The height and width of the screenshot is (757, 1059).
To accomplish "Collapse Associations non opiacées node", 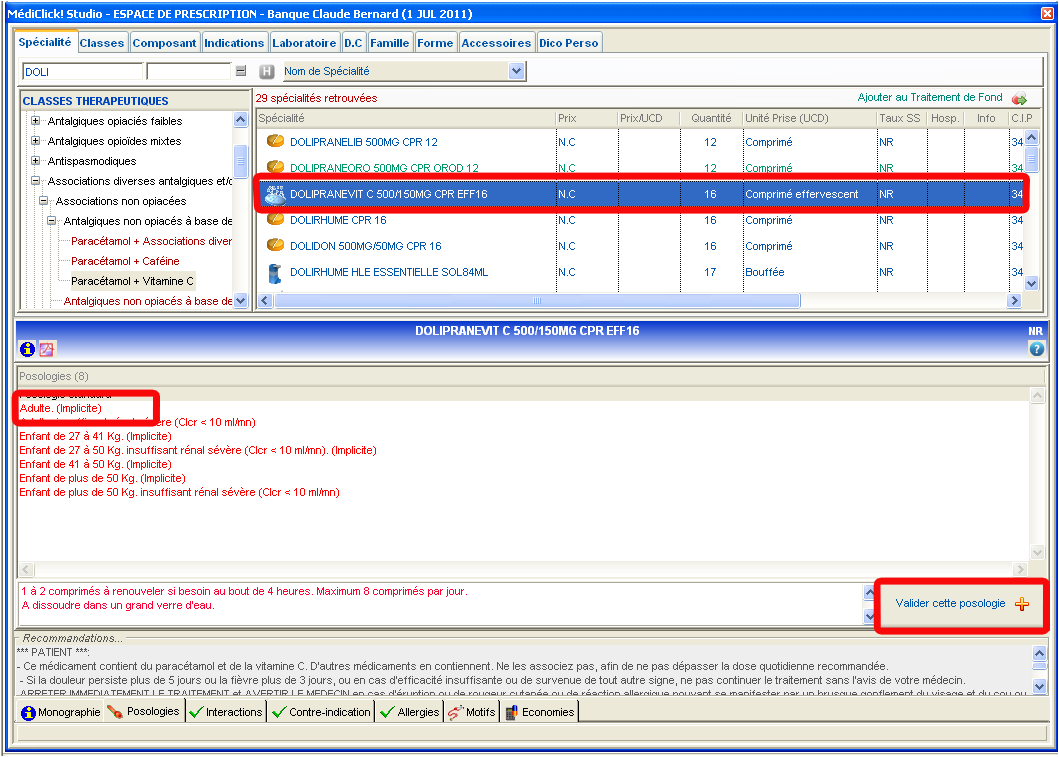I will click(x=43, y=201).
